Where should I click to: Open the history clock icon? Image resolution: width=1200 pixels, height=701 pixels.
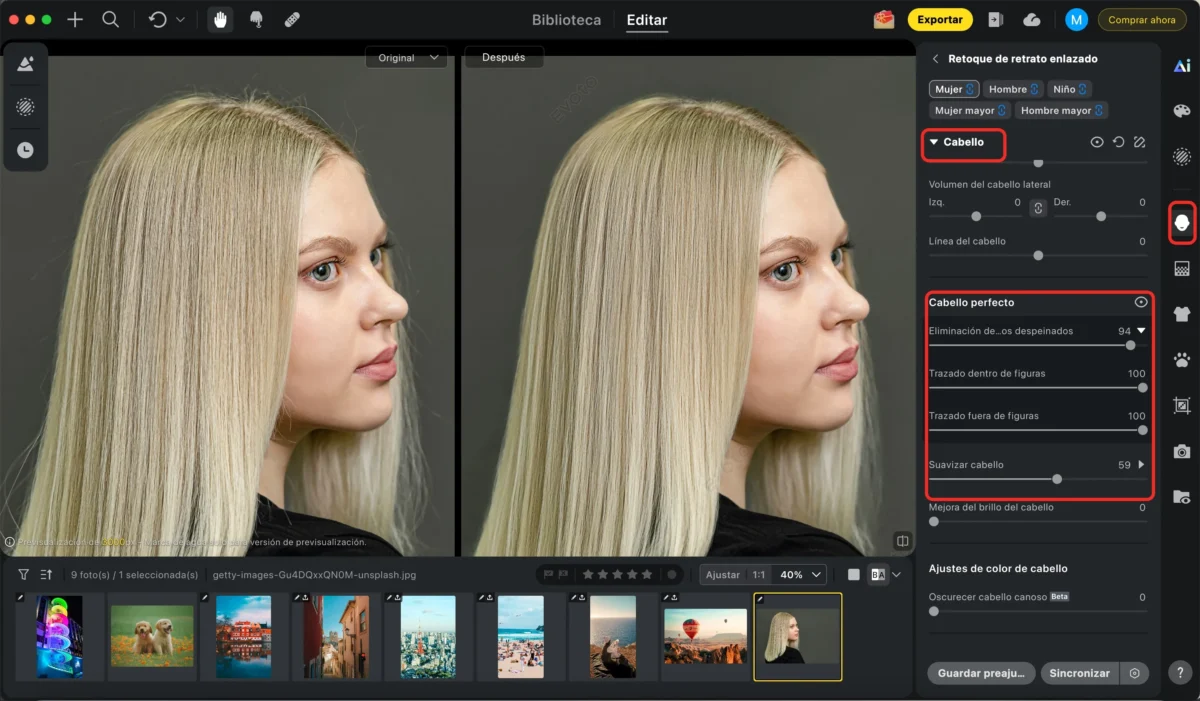tap(26, 150)
